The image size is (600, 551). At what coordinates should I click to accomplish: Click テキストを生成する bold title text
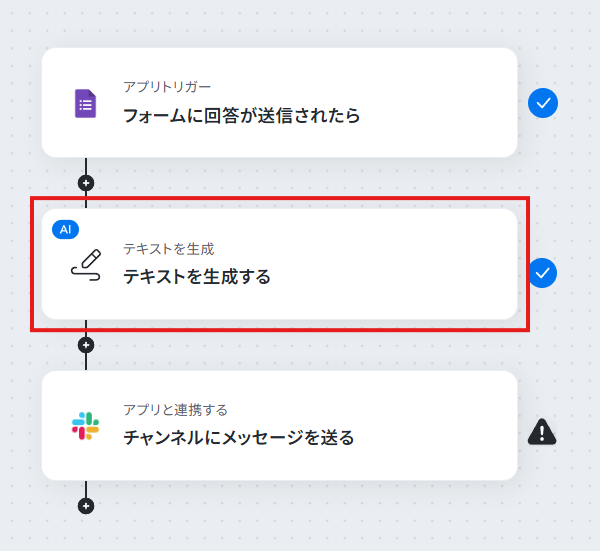tap(197, 277)
